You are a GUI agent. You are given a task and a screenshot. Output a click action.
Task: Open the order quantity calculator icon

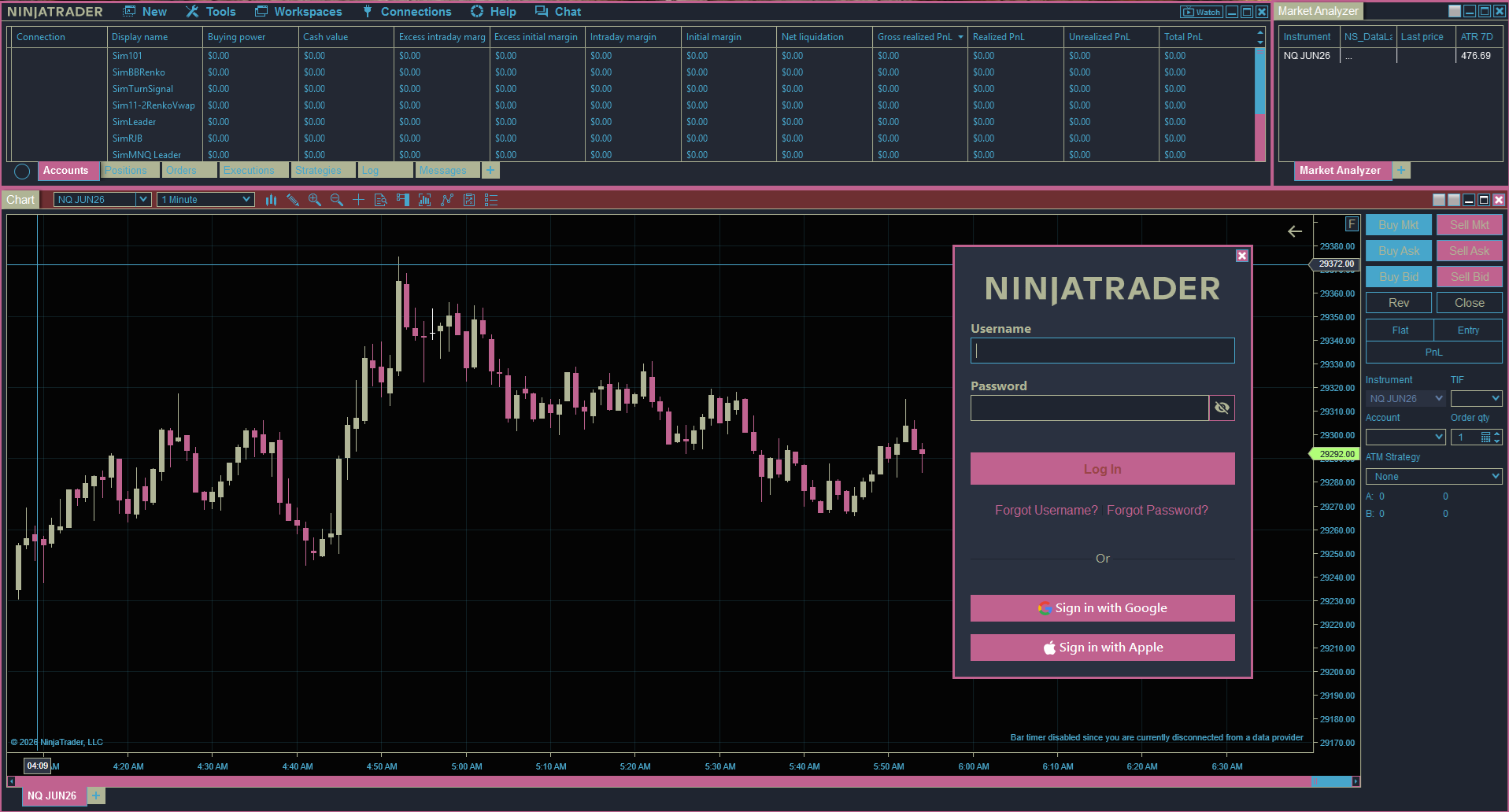[1485, 437]
